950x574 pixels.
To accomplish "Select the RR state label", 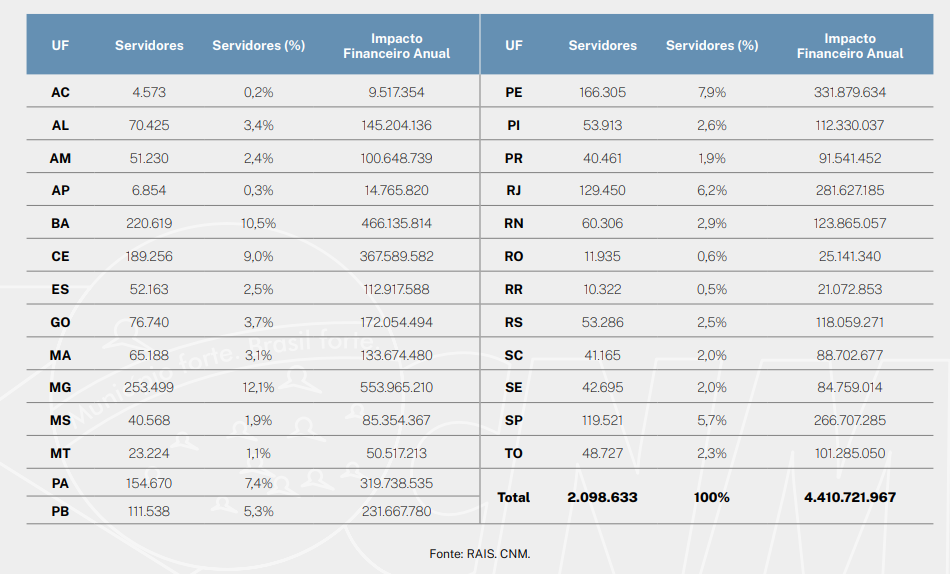I will click(514, 289).
